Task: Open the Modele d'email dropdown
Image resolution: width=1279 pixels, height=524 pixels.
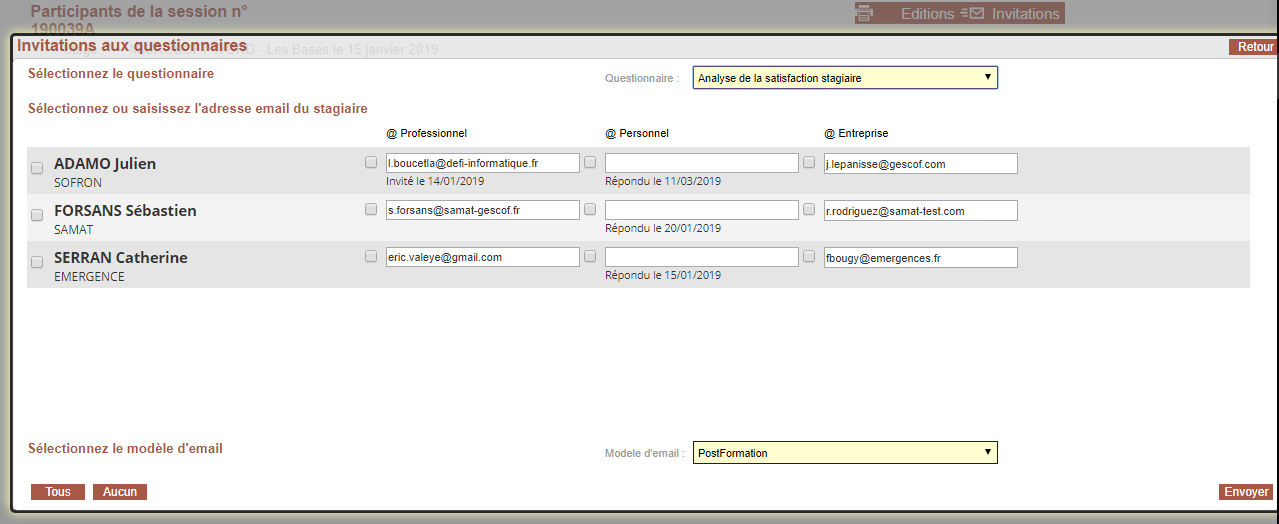Action: point(845,453)
